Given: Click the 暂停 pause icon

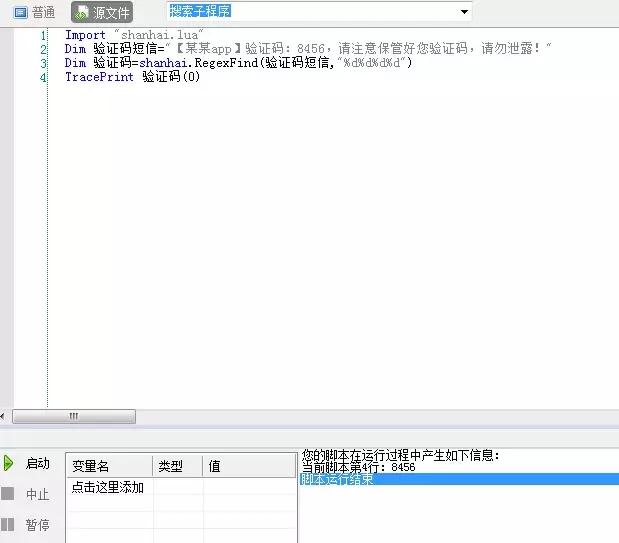Looking at the screenshot, I should pos(8,524).
